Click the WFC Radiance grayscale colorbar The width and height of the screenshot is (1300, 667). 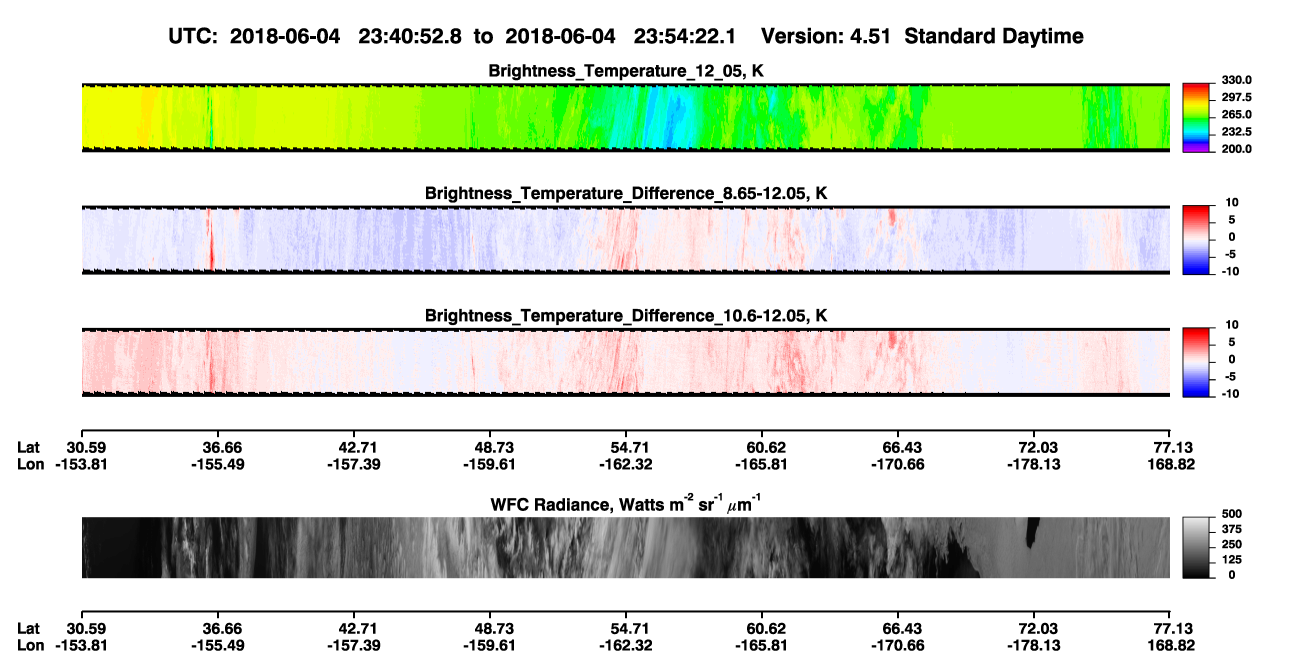coord(1196,547)
